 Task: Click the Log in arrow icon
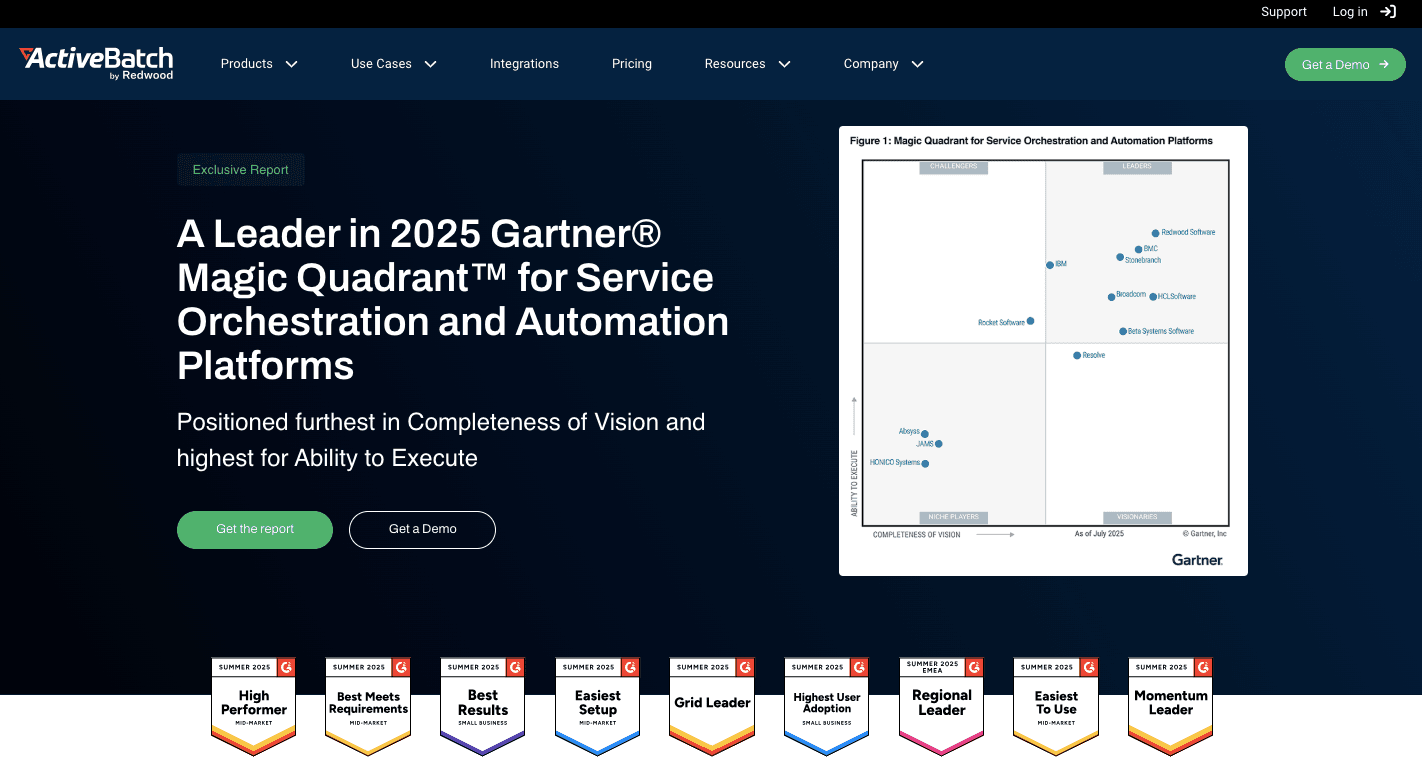(x=1388, y=12)
